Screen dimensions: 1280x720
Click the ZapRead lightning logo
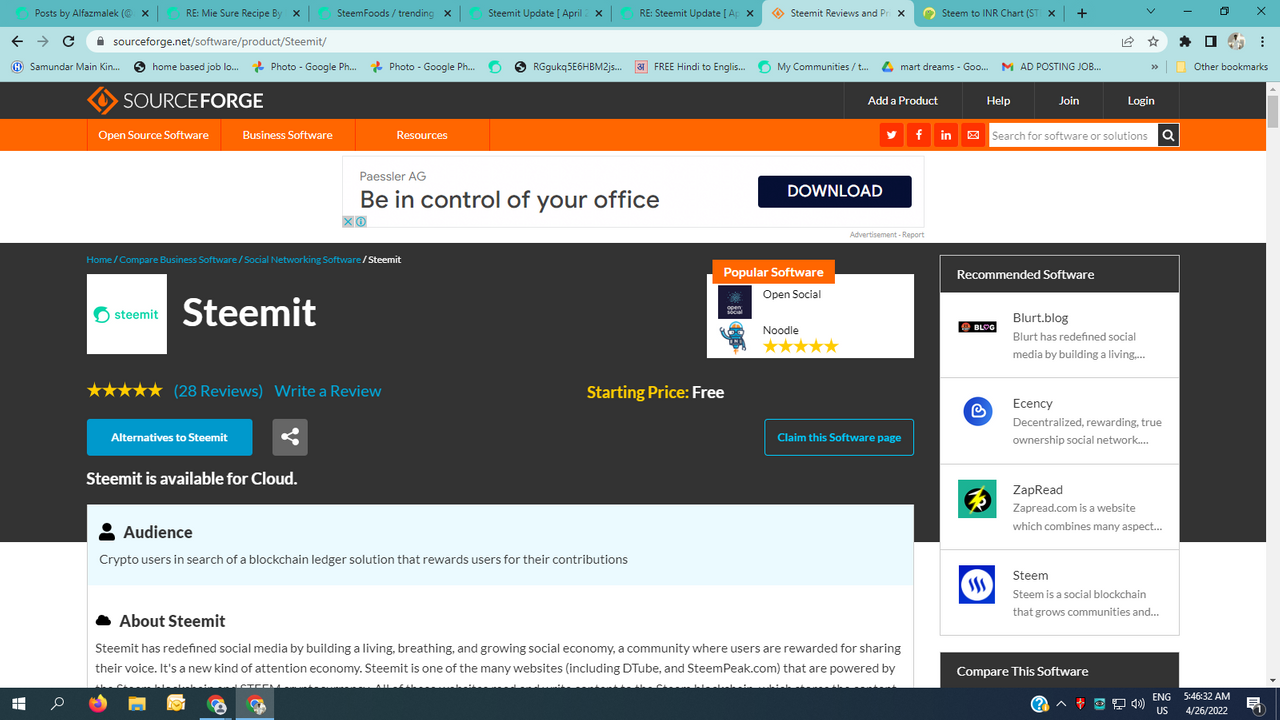977,499
